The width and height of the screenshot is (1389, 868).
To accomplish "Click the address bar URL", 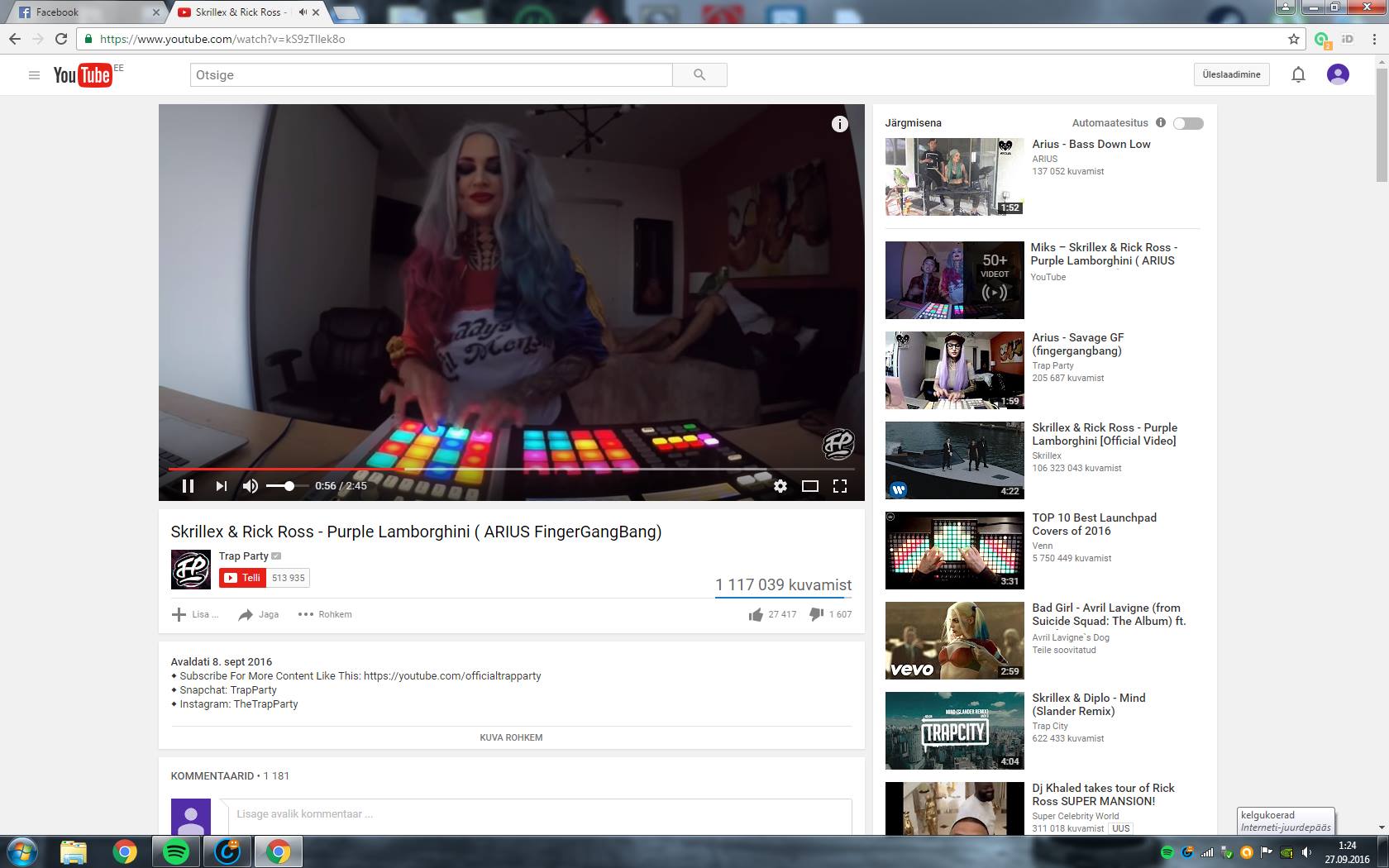I will click(222, 39).
